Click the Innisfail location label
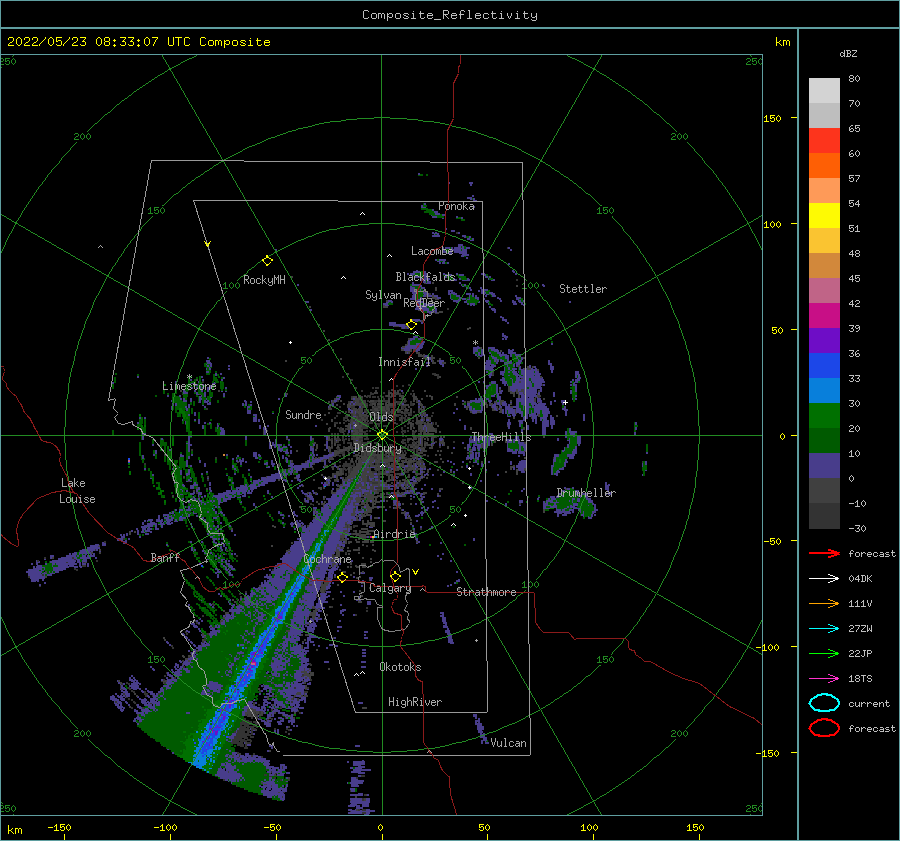 click(404, 362)
